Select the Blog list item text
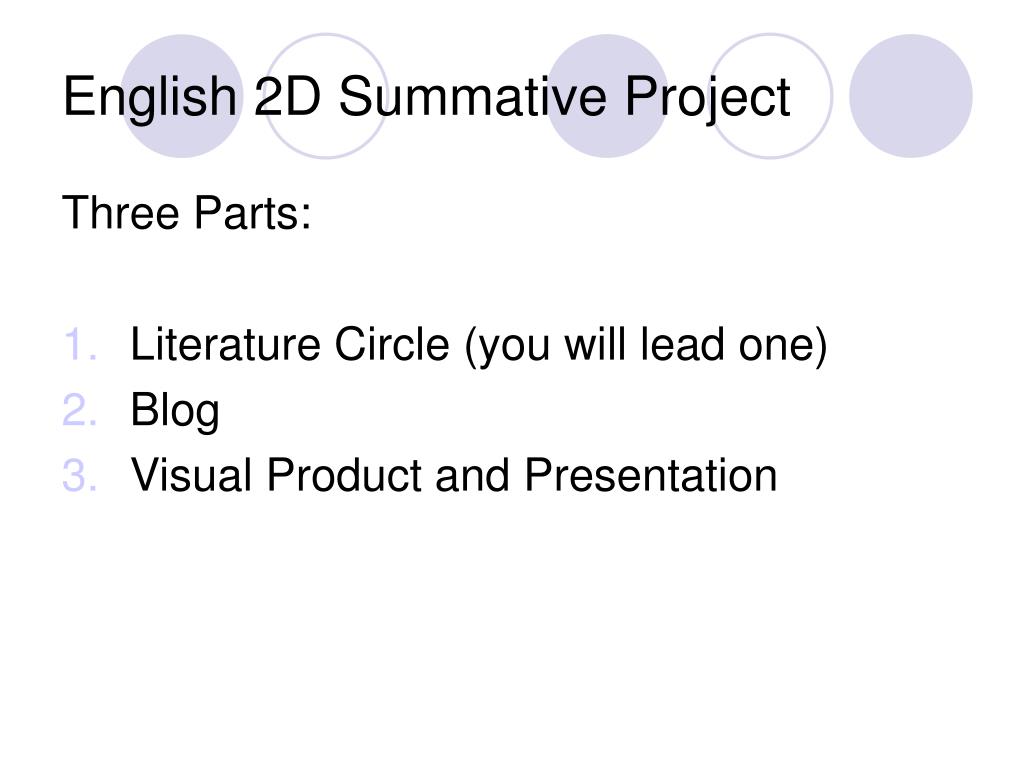The height and width of the screenshot is (768, 1024). (175, 411)
